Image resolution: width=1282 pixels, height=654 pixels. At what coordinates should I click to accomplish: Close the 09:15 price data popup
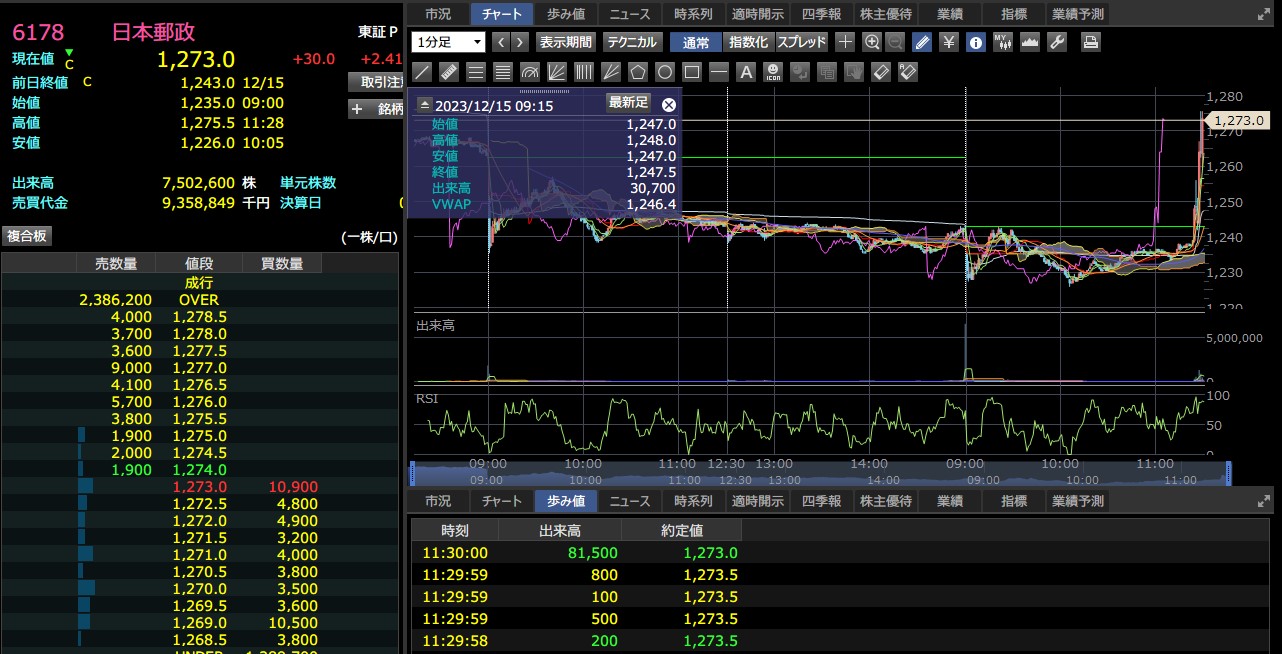pyautogui.click(x=669, y=104)
